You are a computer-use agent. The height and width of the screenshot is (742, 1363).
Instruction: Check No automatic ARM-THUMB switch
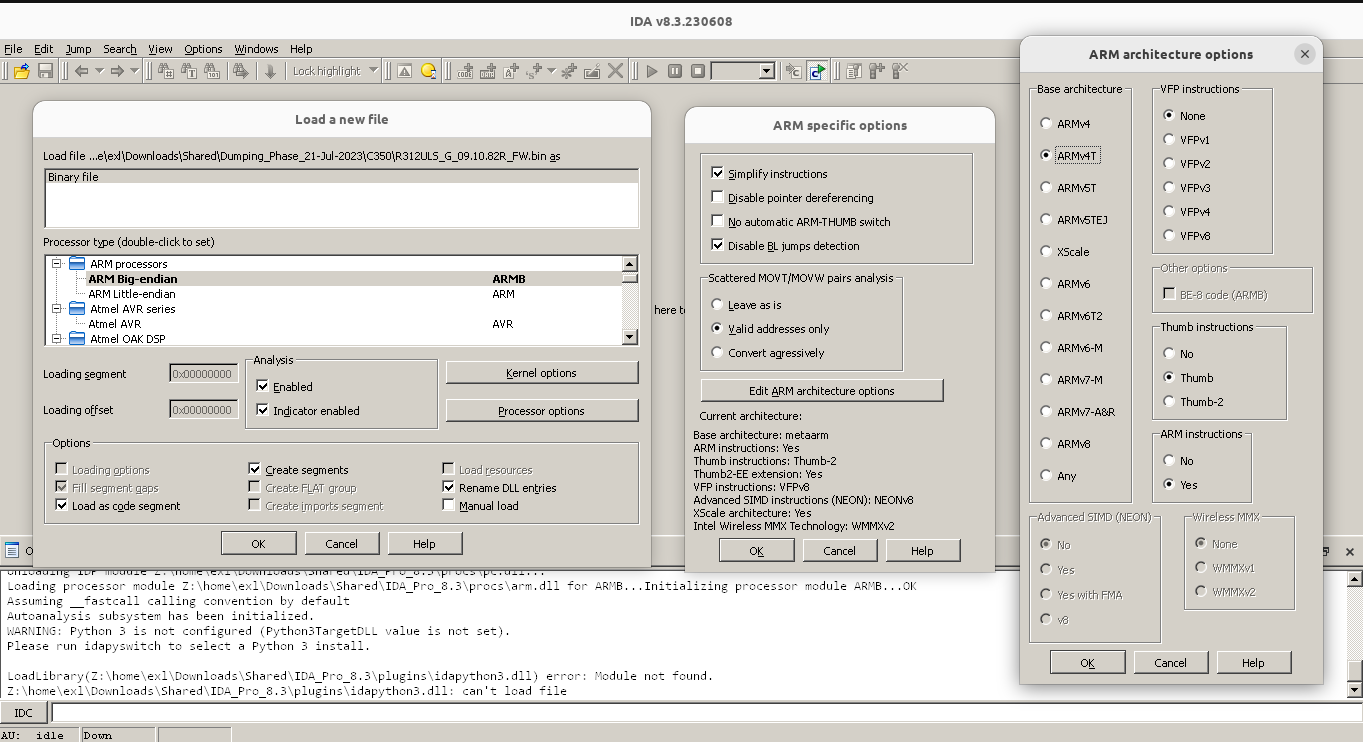click(x=717, y=221)
